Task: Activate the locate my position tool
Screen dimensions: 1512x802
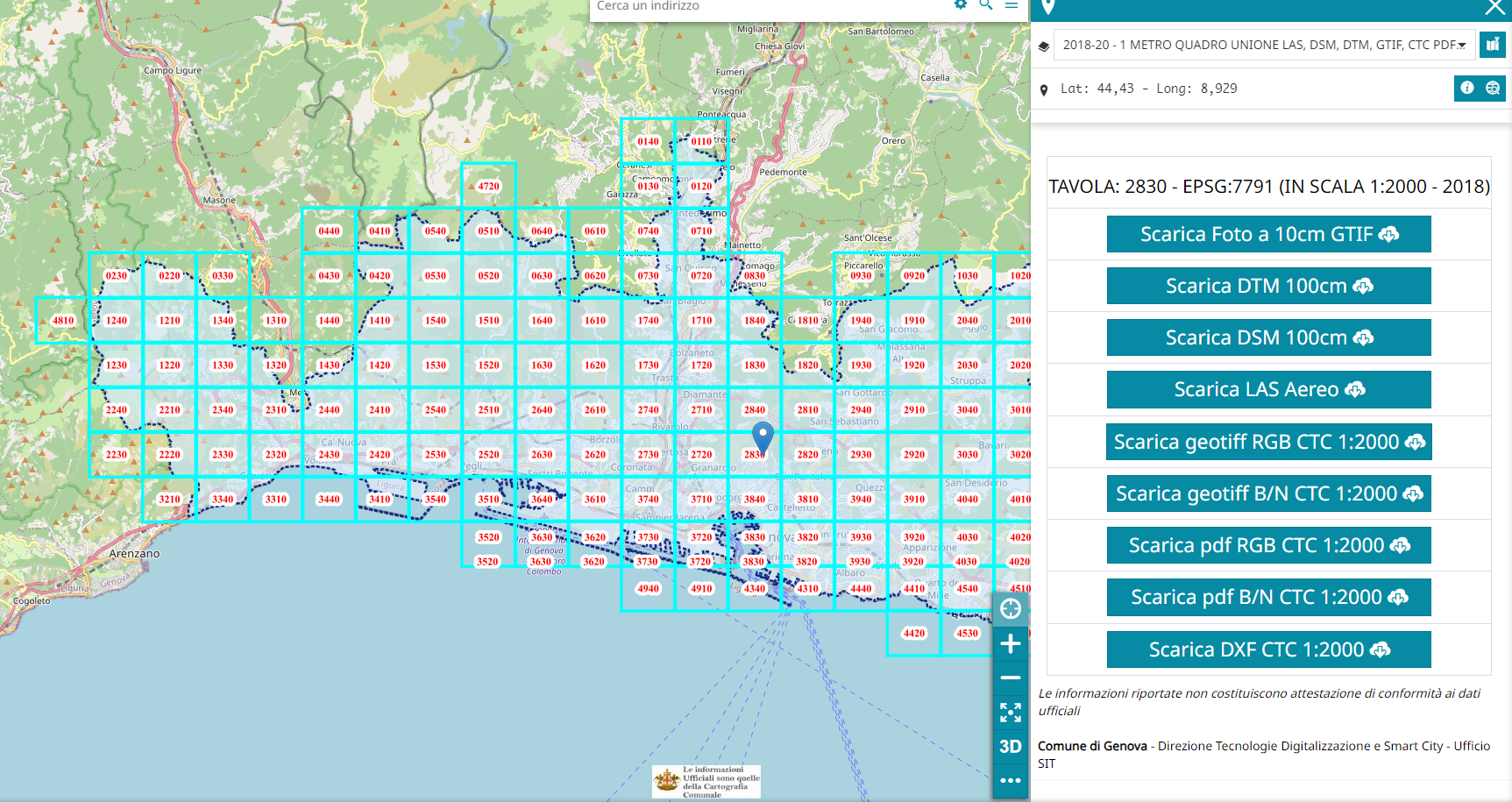Action: [1011, 609]
